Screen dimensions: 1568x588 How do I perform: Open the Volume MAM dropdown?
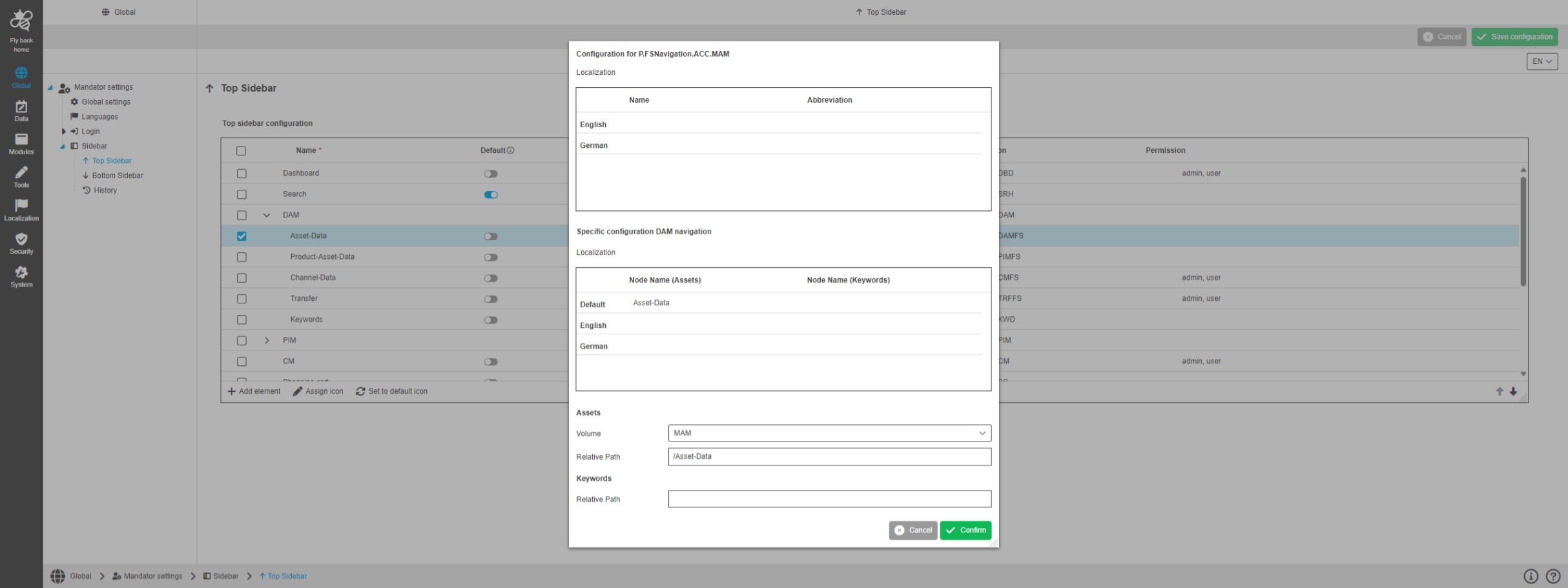click(x=829, y=433)
